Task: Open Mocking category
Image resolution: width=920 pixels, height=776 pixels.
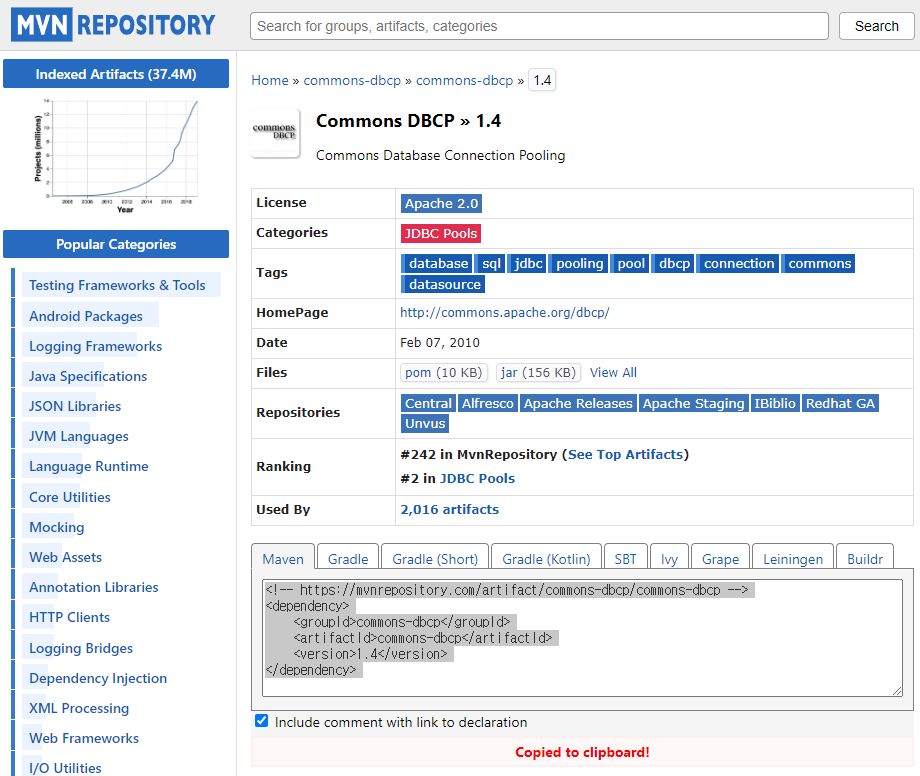Action: (x=57, y=527)
